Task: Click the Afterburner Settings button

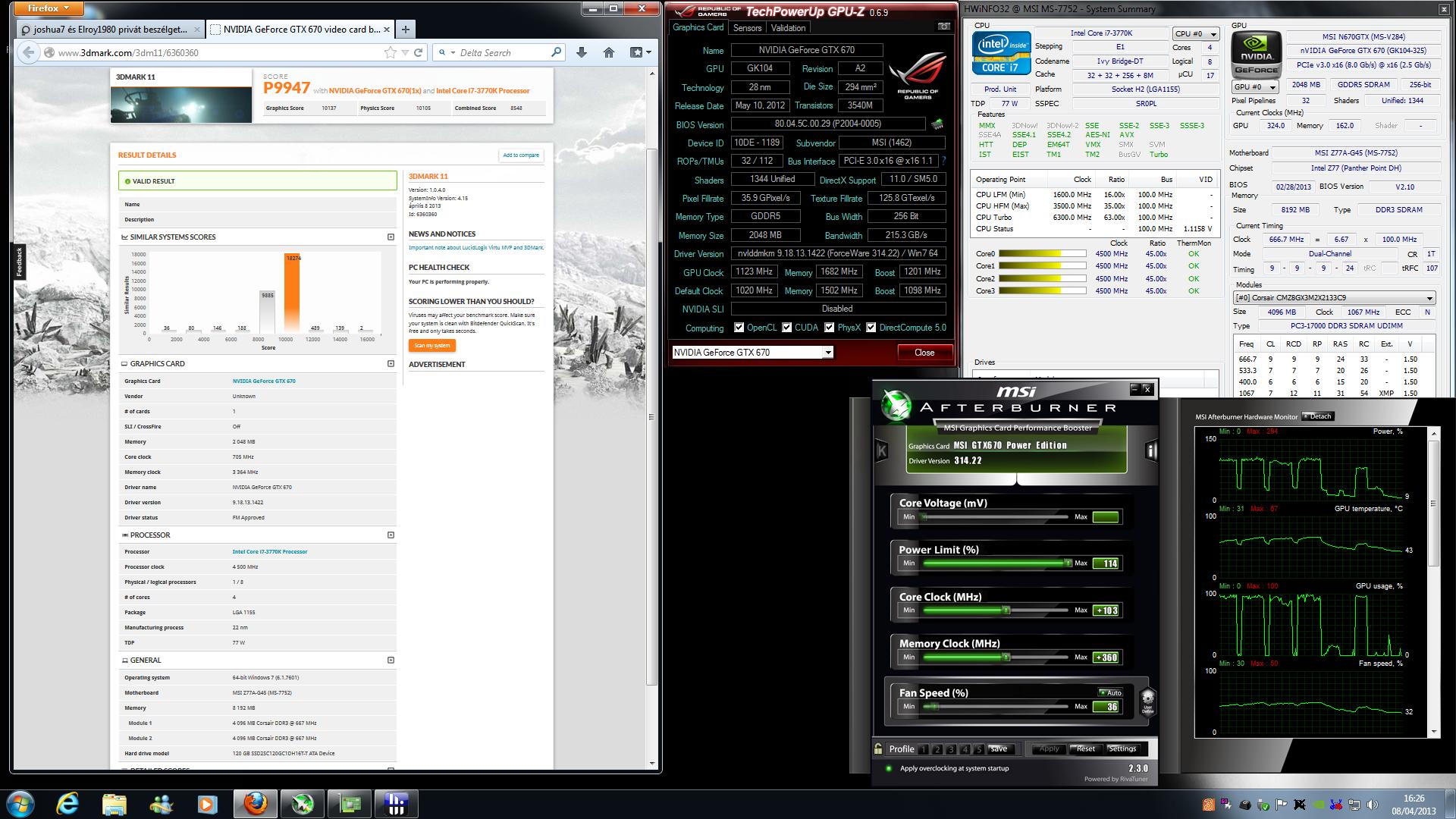Action: tap(1122, 748)
